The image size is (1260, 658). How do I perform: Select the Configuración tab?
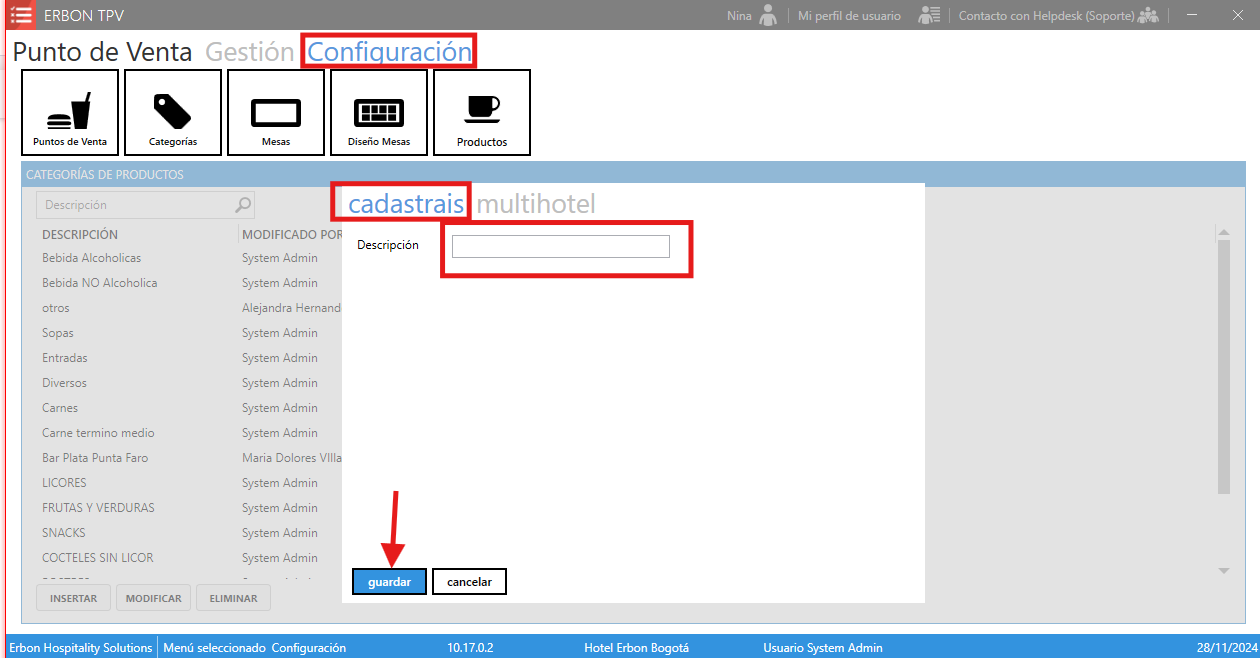[x=389, y=52]
